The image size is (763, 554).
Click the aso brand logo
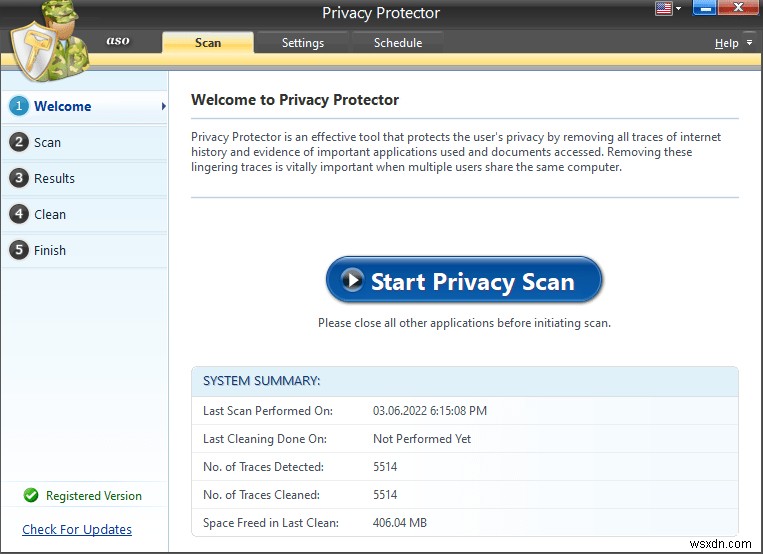click(x=118, y=42)
